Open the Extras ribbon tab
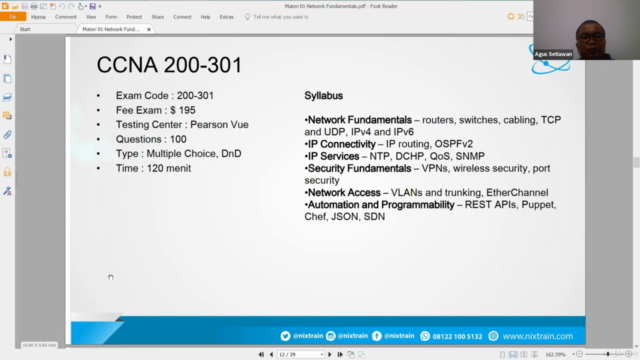 pyautogui.click(x=227, y=17)
